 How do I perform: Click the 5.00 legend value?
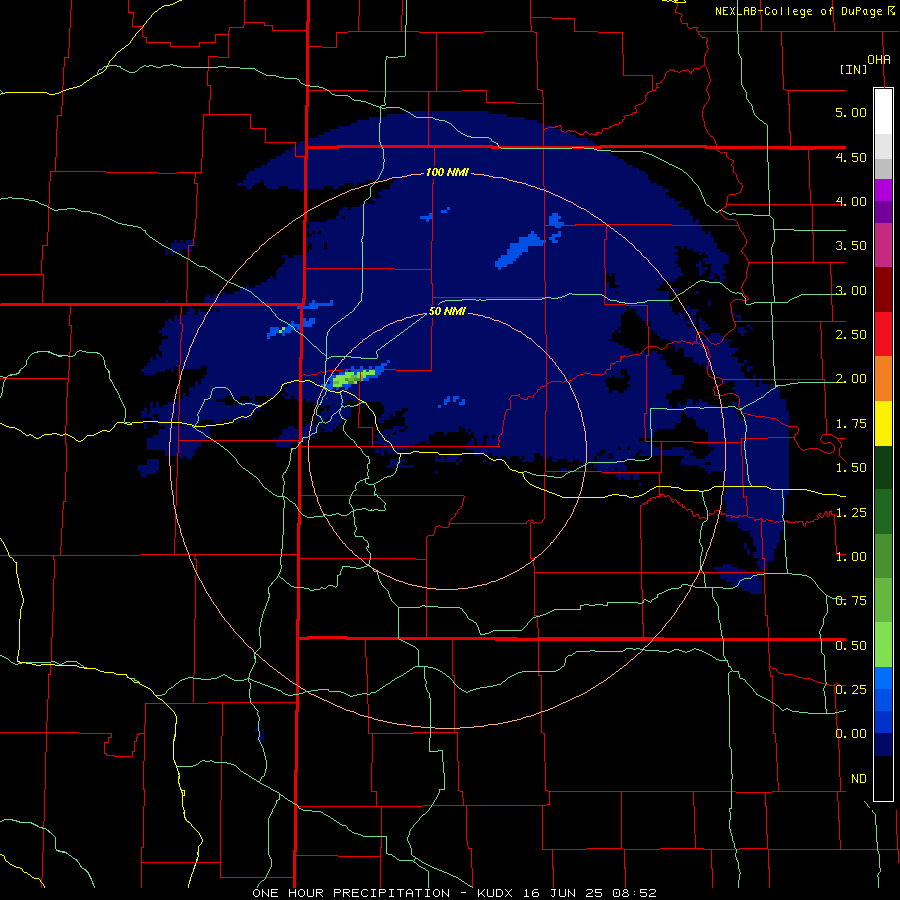851,112
